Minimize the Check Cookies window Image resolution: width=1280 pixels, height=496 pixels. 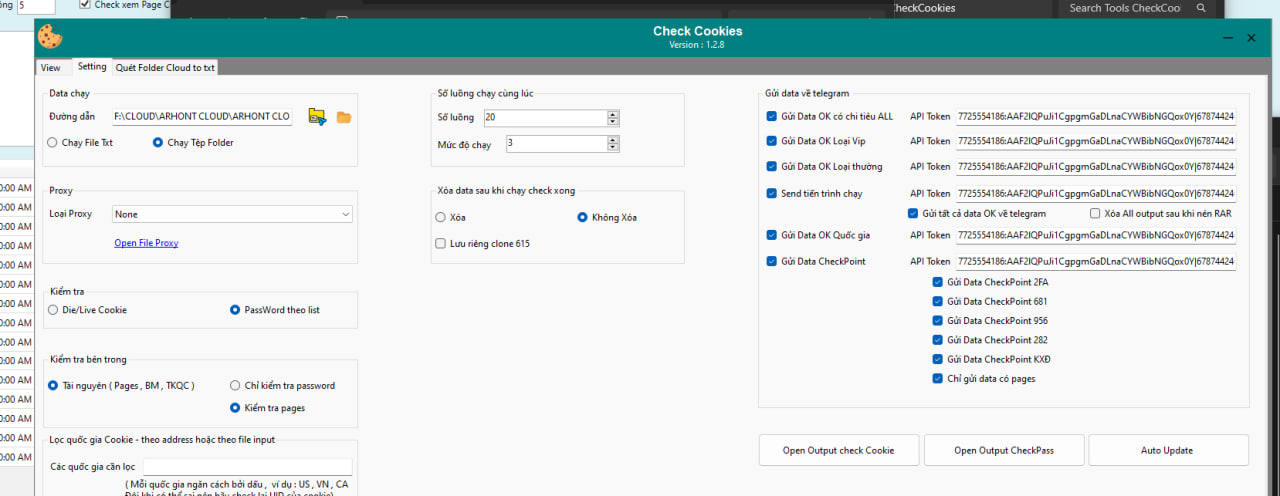tap(1227, 38)
